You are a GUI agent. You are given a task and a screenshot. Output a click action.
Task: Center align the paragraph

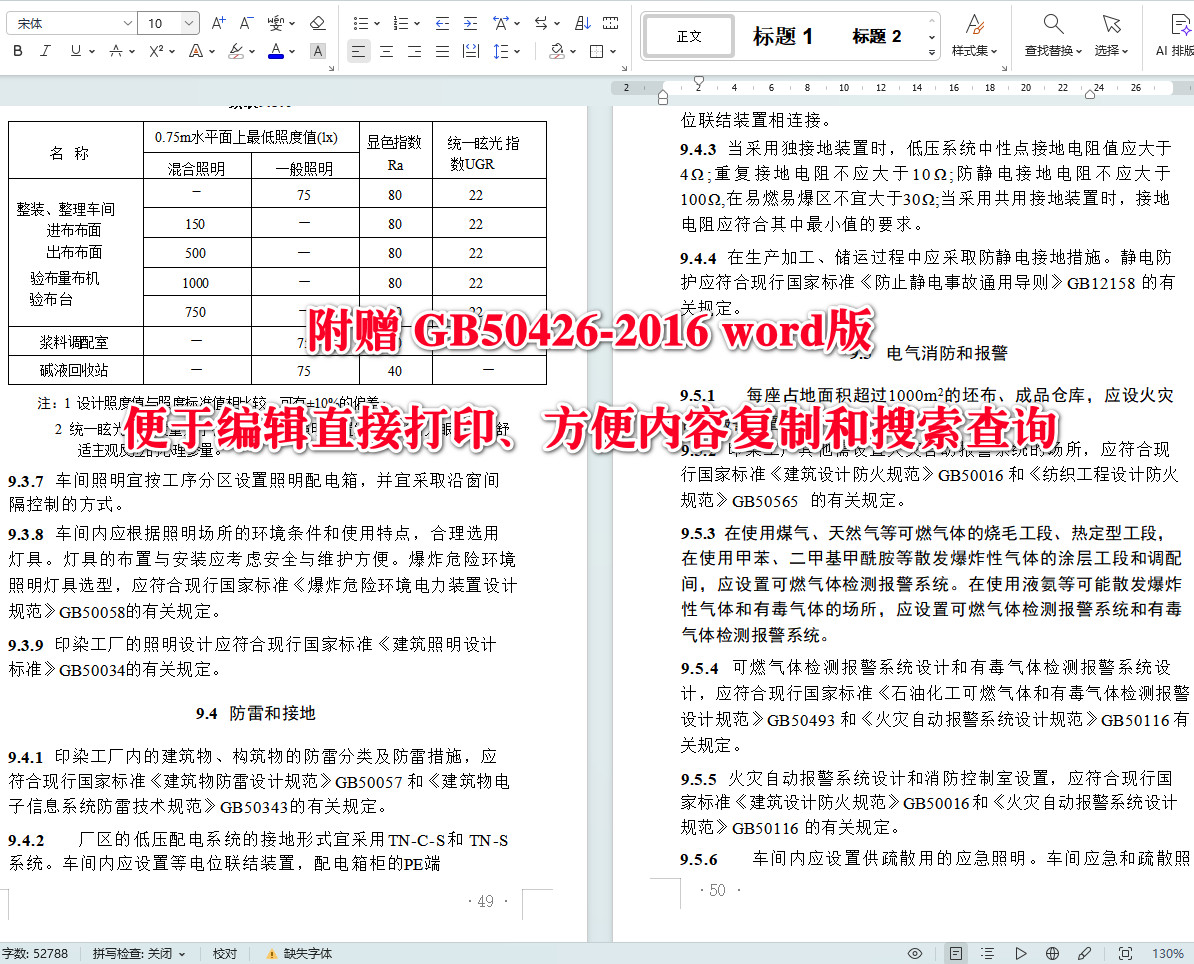point(387,51)
